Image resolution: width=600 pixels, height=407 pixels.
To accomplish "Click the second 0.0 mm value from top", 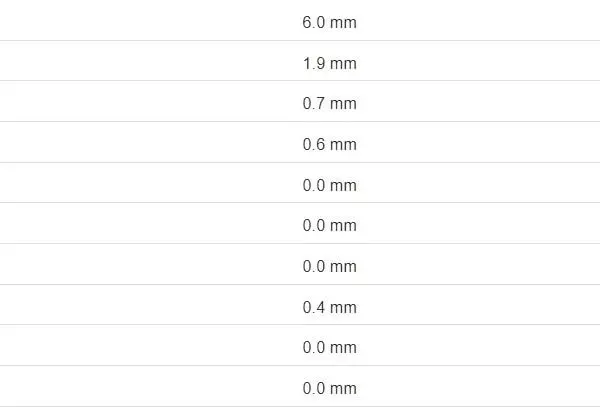I will click(329, 226).
